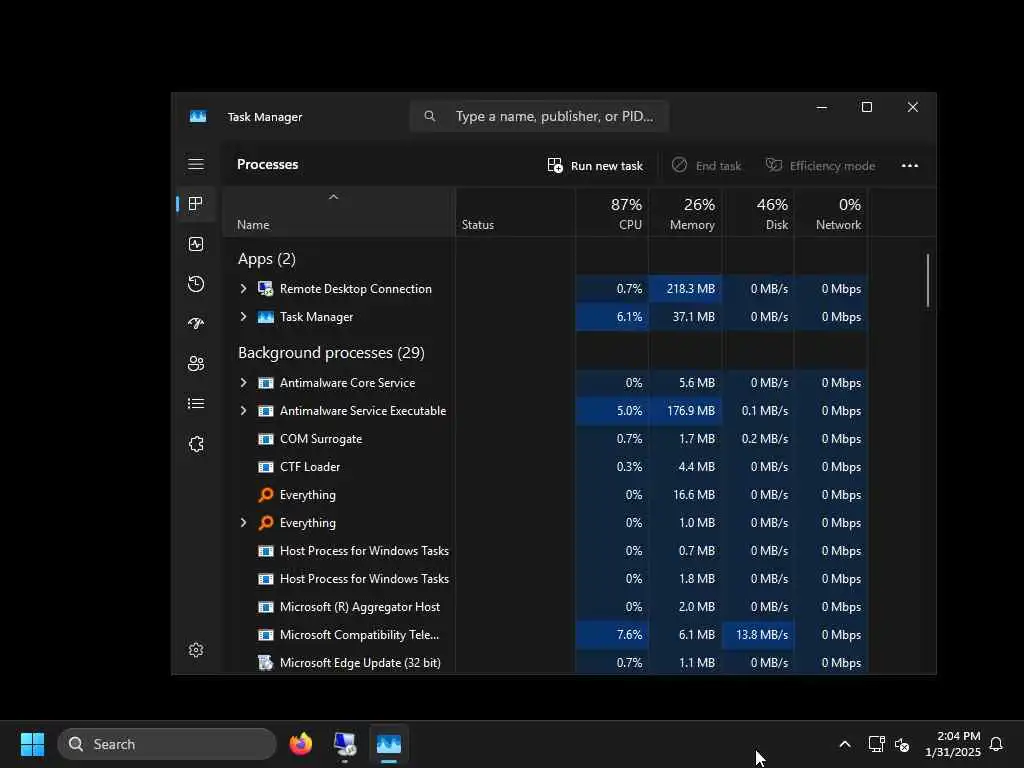1024x768 pixels.
Task: Open Task Manager settings gear
Action: point(196,650)
